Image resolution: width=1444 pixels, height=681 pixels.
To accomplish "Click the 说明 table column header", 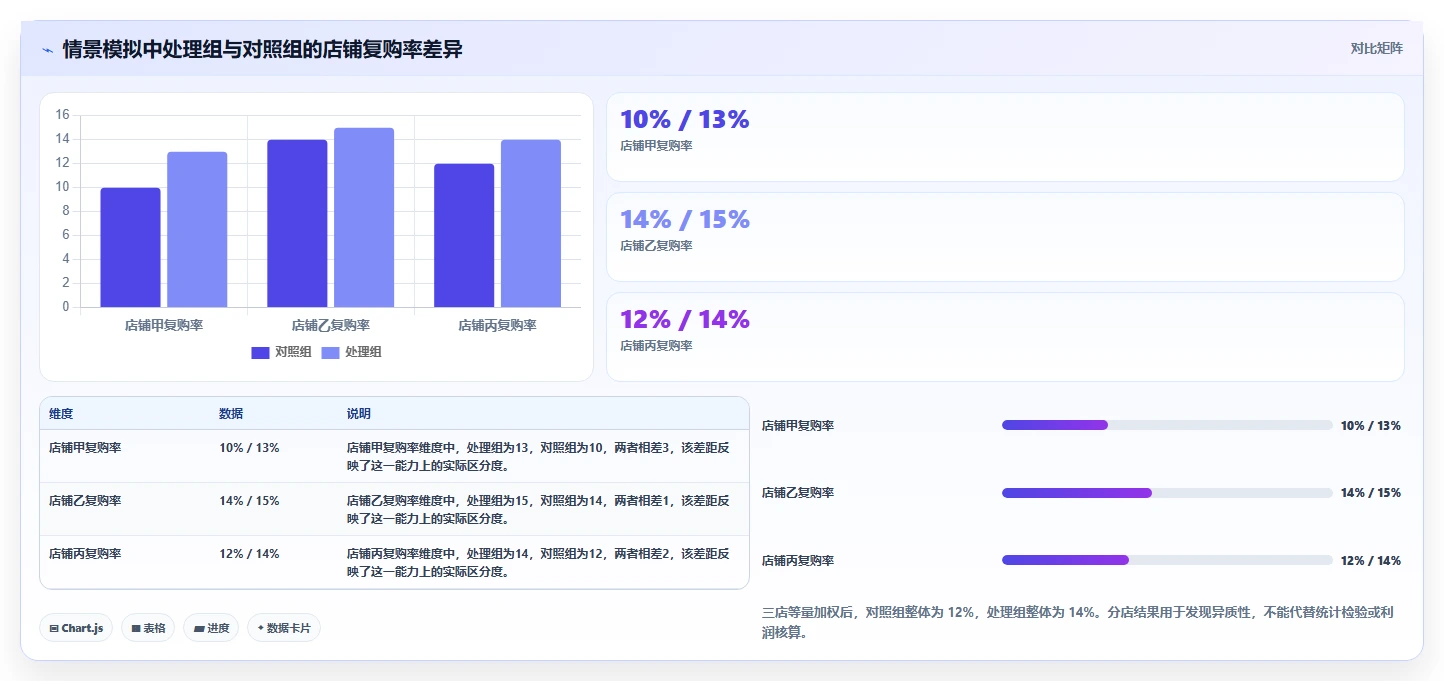I will point(359,414).
